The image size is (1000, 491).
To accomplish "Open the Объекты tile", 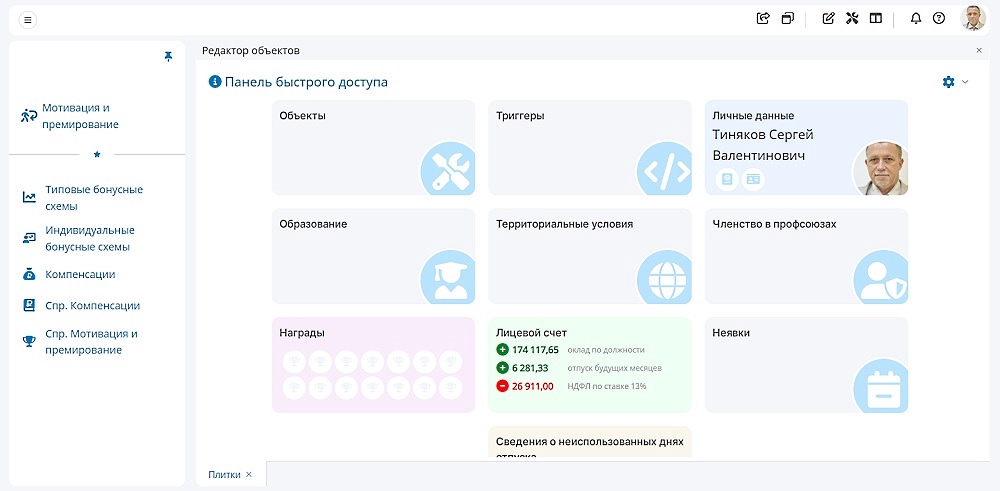I will coord(373,147).
